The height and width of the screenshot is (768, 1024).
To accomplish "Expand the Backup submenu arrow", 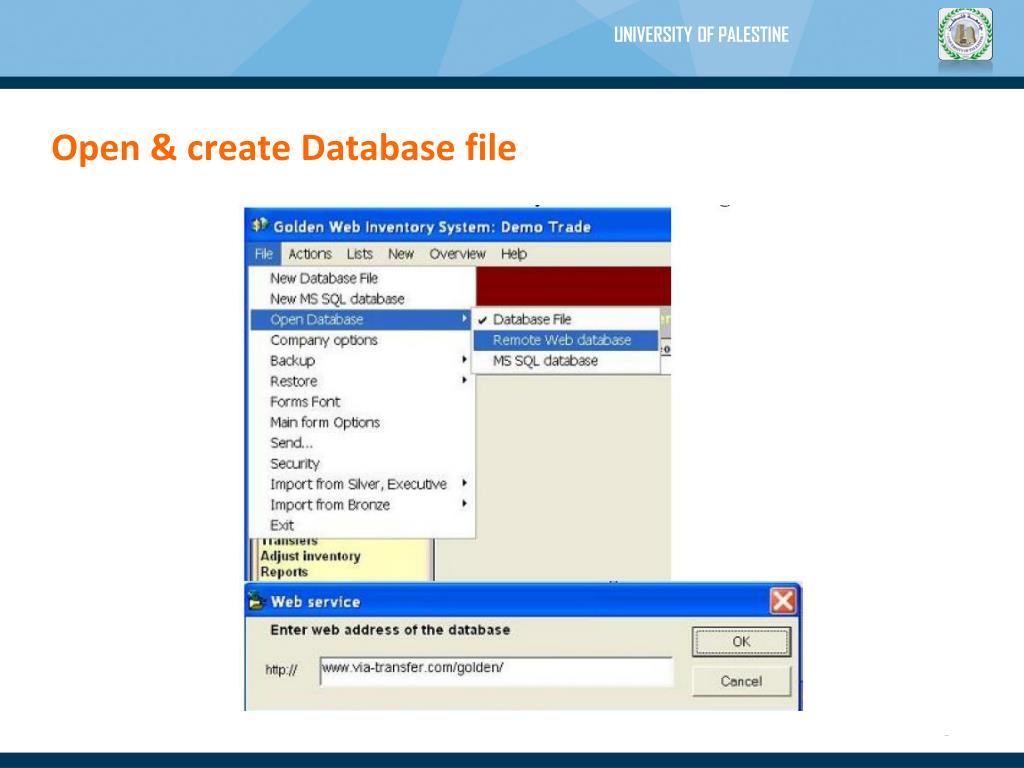I will coord(464,360).
